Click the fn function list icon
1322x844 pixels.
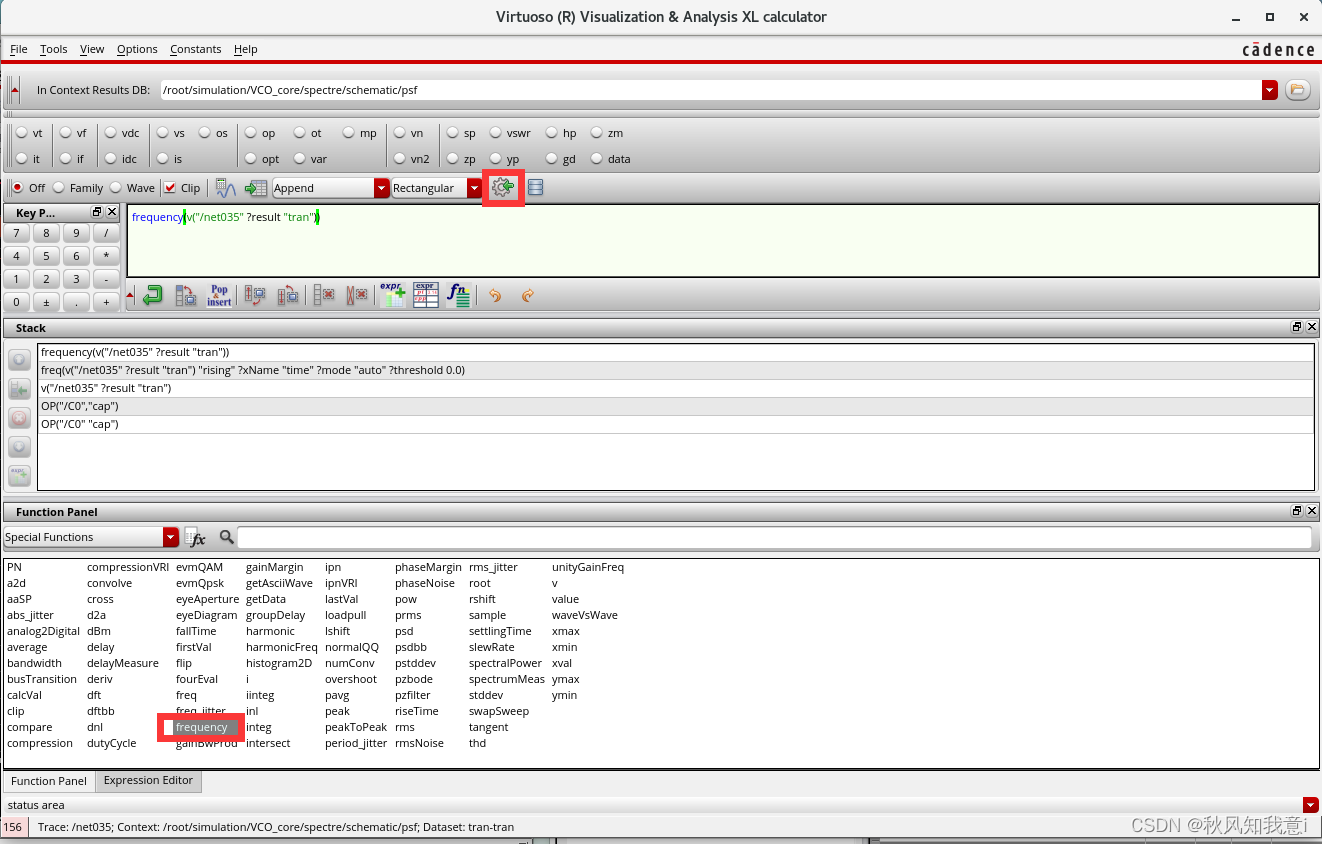[x=459, y=295]
